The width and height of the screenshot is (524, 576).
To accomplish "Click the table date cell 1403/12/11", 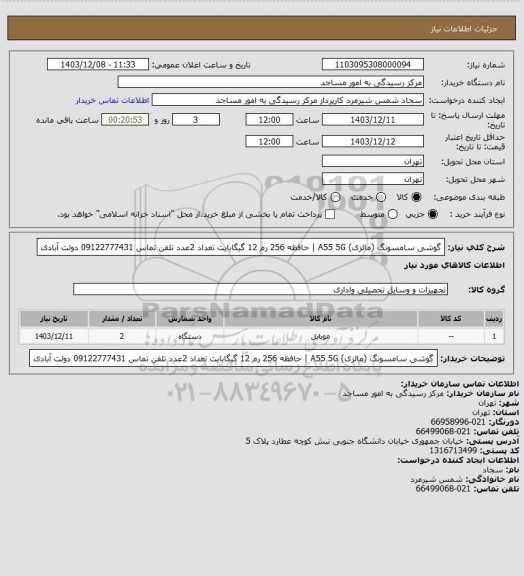I will pos(54,336).
